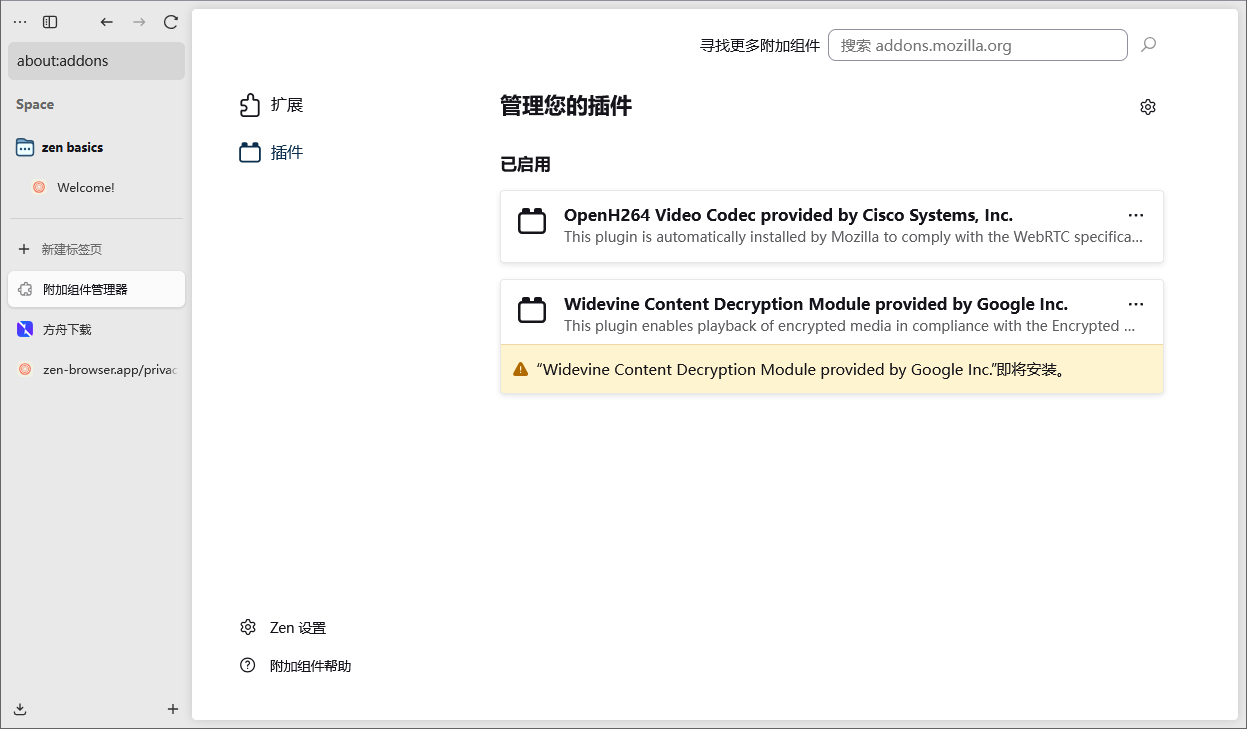Open downloads via the arrow icon
This screenshot has width=1247, height=729.
coord(19,708)
